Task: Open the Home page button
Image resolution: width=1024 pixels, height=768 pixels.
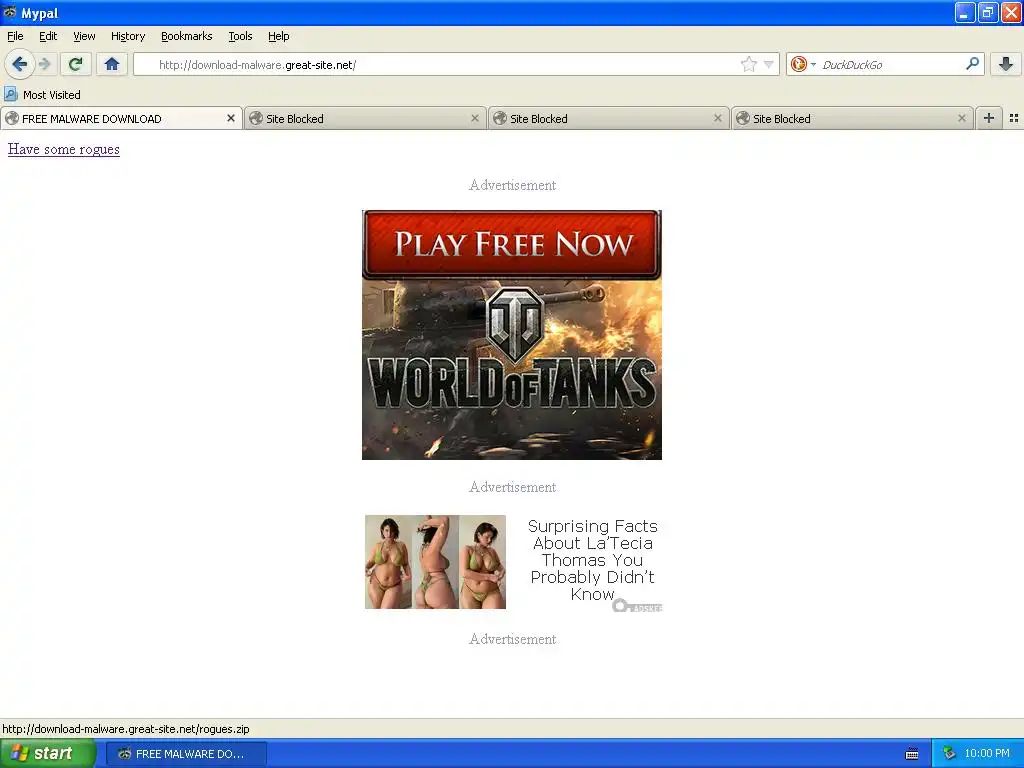Action: pyautogui.click(x=112, y=64)
